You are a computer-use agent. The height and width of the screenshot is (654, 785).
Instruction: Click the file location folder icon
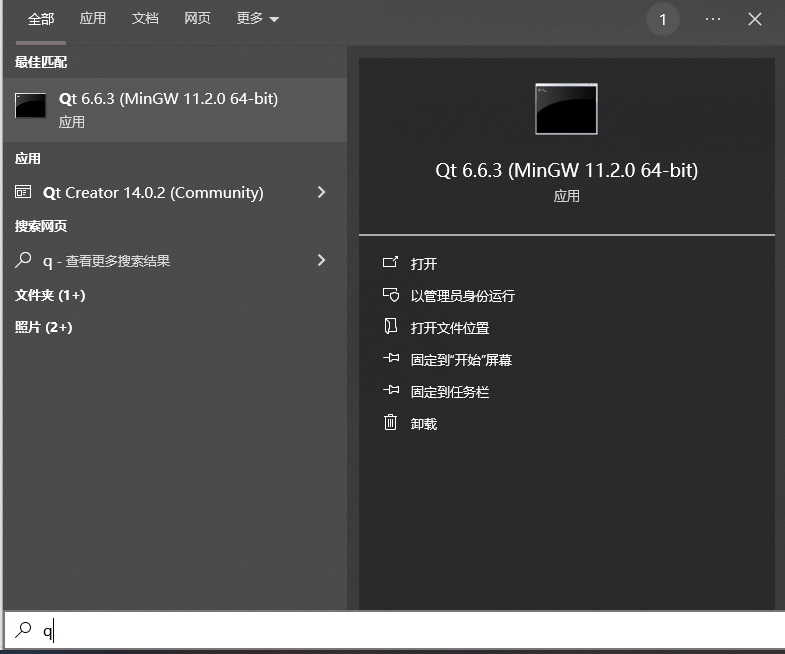[x=390, y=326]
